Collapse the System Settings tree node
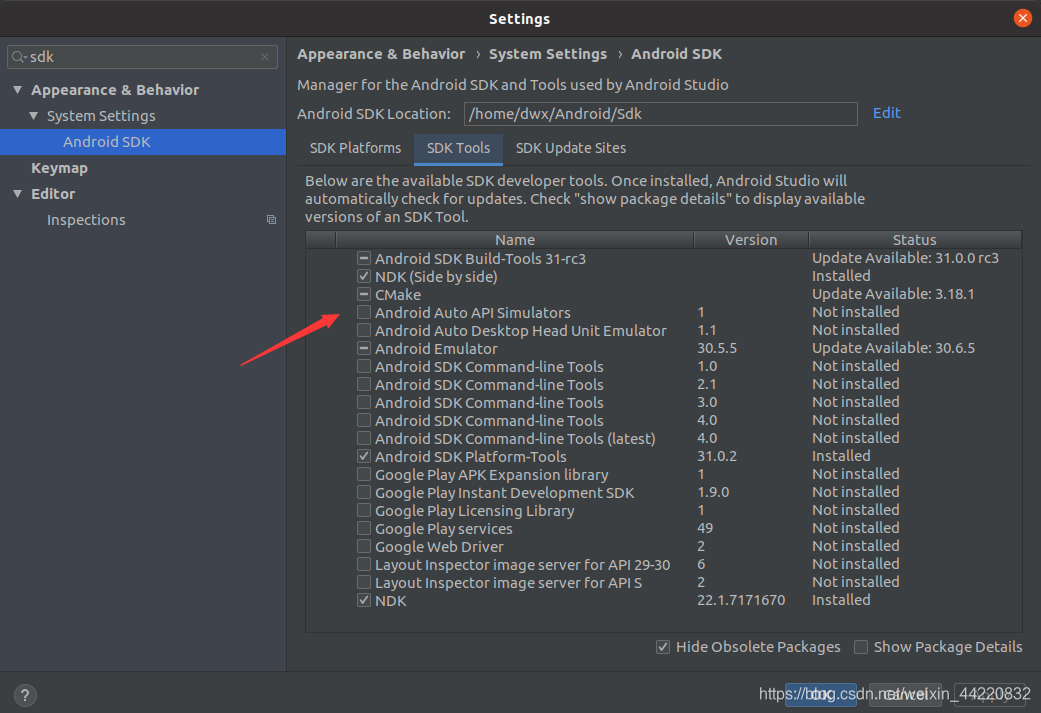Image resolution: width=1041 pixels, height=713 pixels. coord(34,116)
